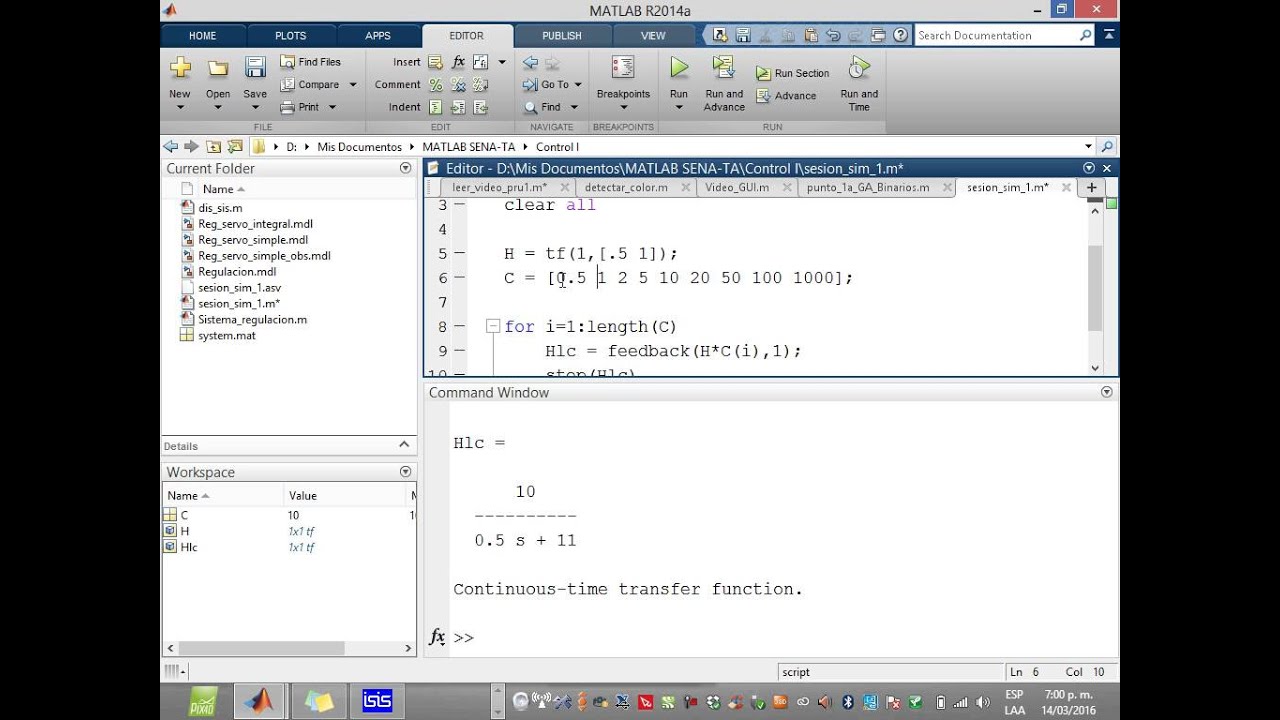Image resolution: width=1280 pixels, height=720 pixels.
Task: Switch to the PLOTS ribbon tab
Action: [291, 35]
